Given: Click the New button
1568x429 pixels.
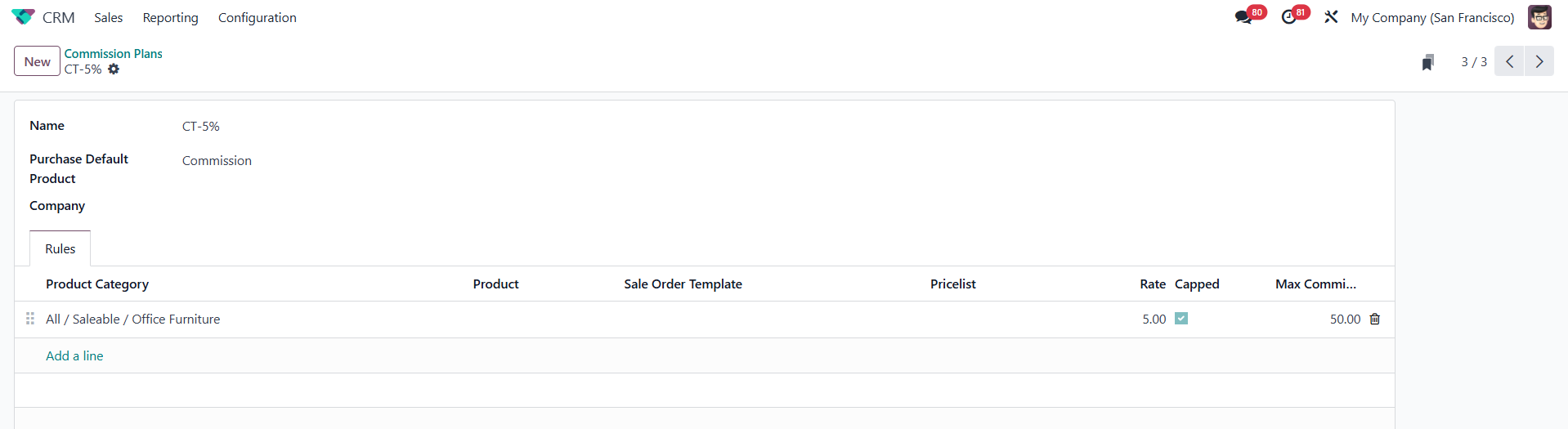Looking at the screenshot, I should (x=37, y=61).
